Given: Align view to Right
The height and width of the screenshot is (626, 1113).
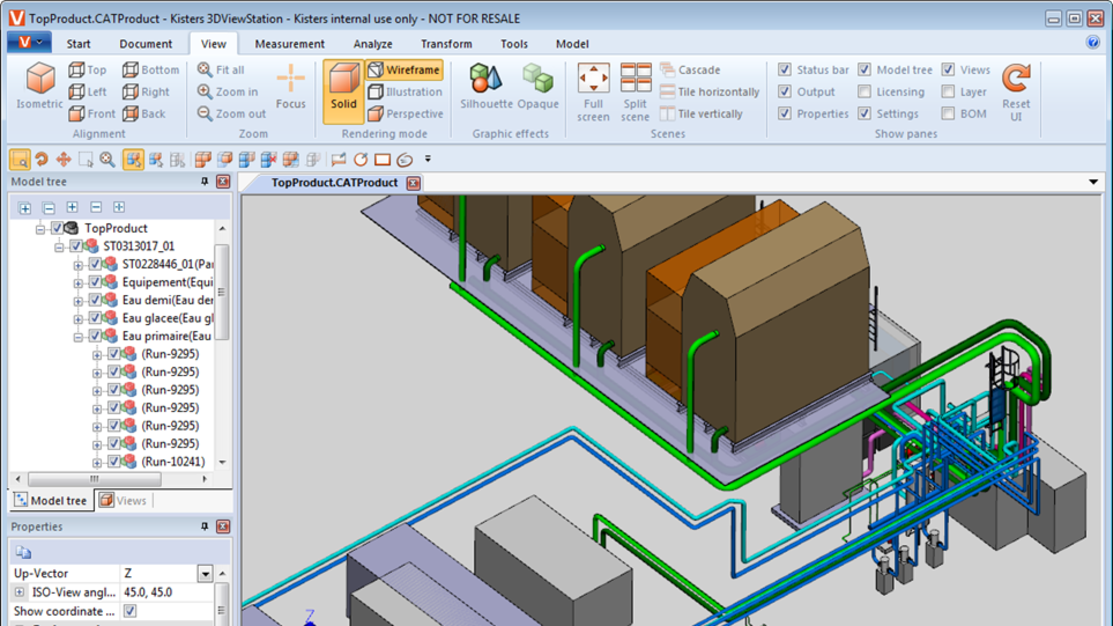Looking at the screenshot, I should tap(146, 92).
